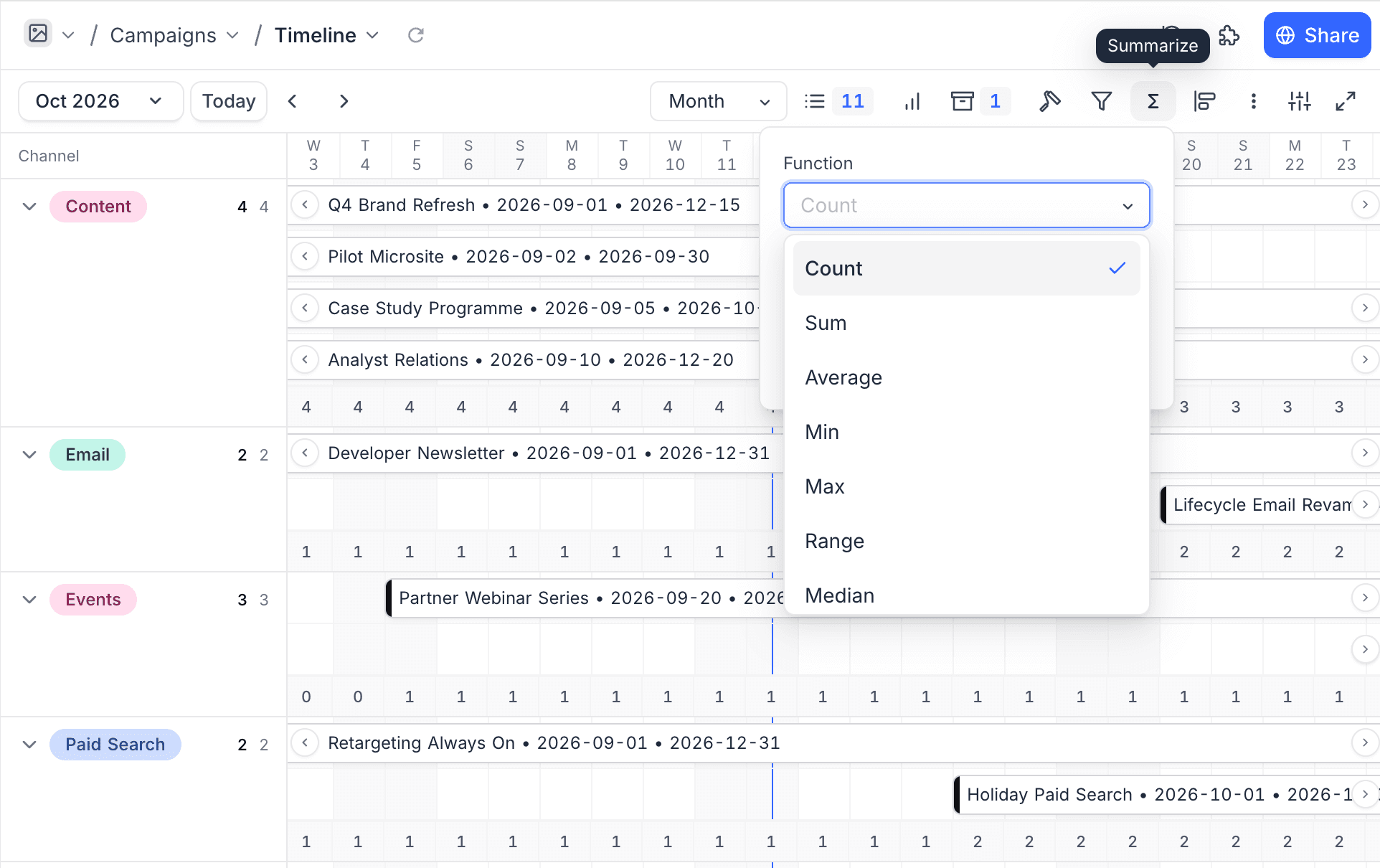The width and height of the screenshot is (1380, 868).
Task: Click left arrow on Pilot Microsite bar
Action: (305, 257)
